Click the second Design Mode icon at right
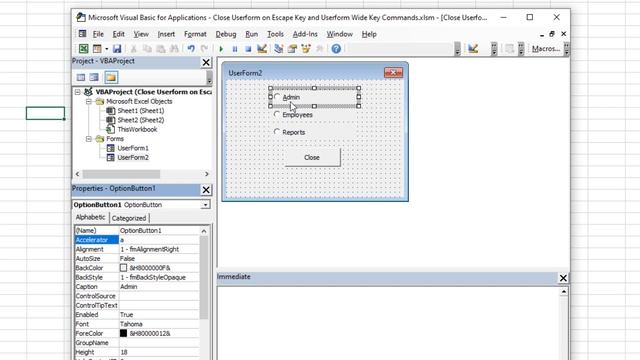640x360 pixels. [473, 49]
